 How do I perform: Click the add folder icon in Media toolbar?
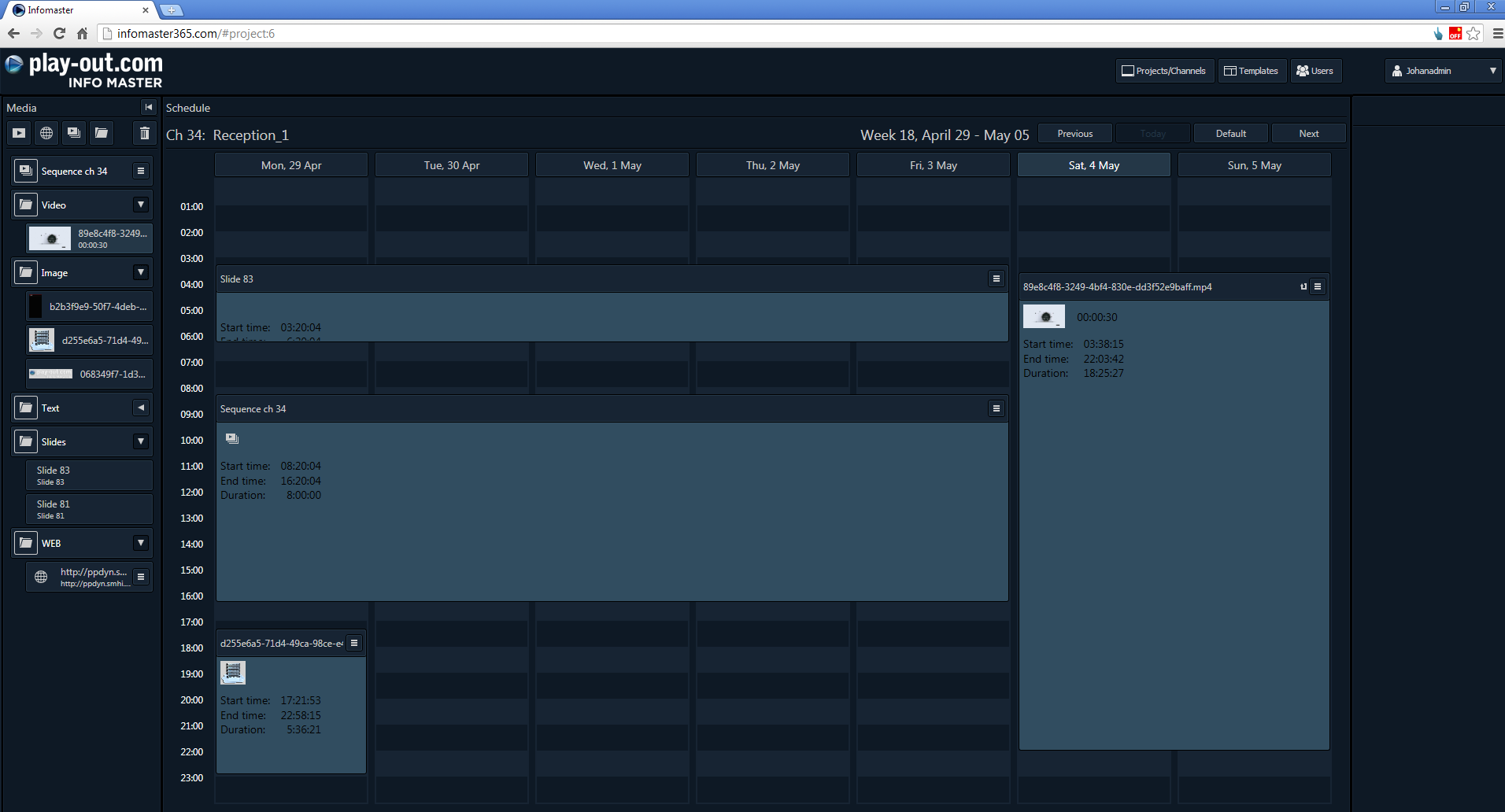point(102,133)
